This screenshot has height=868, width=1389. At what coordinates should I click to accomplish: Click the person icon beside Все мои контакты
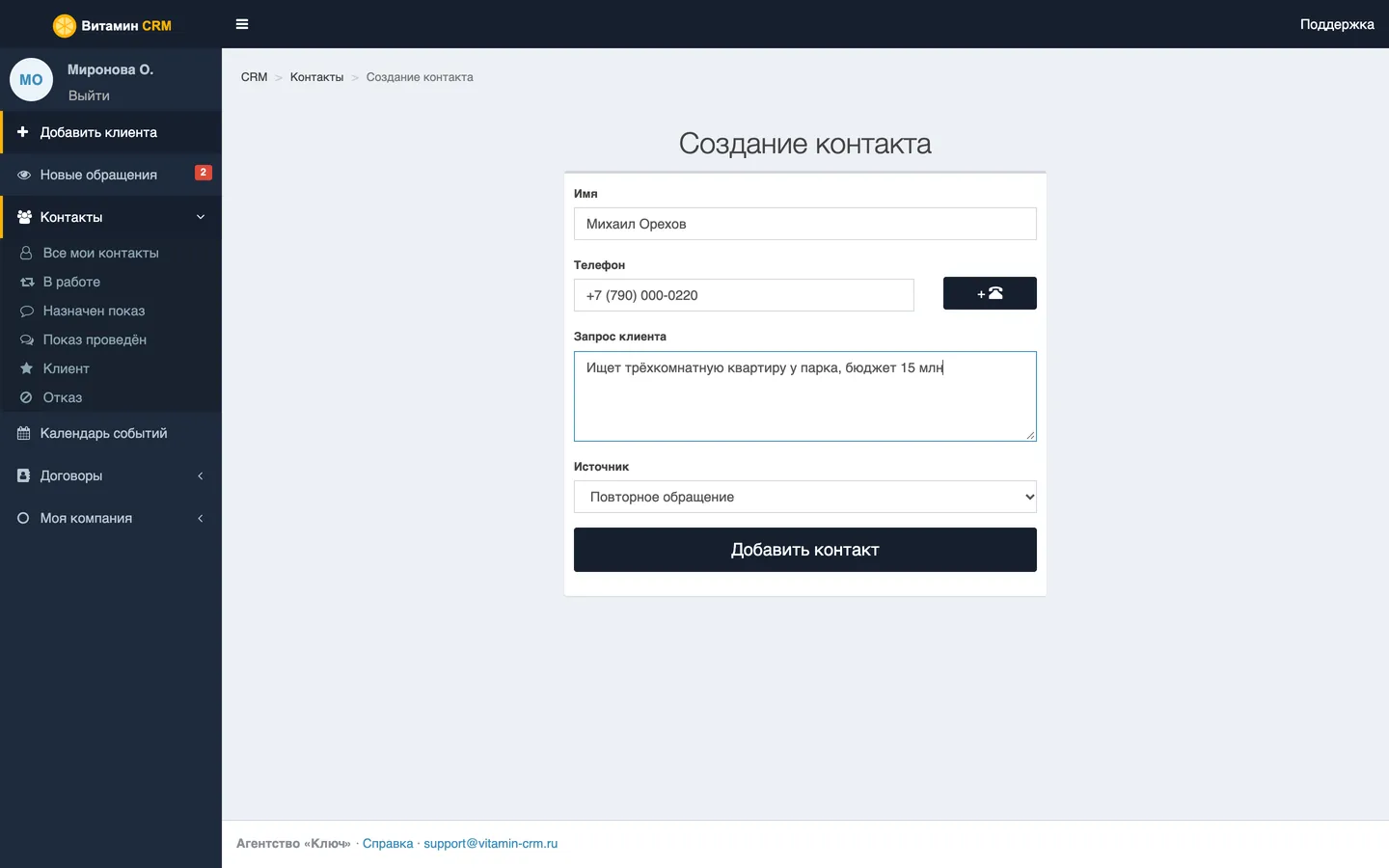click(26, 253)
